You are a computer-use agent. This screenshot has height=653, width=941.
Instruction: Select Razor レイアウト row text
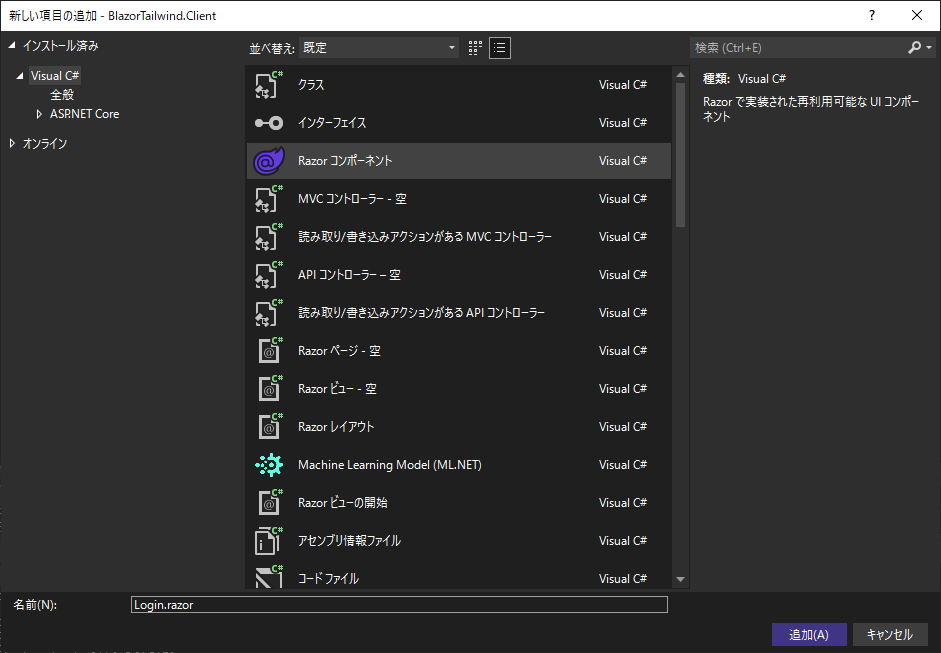point(336,427)
